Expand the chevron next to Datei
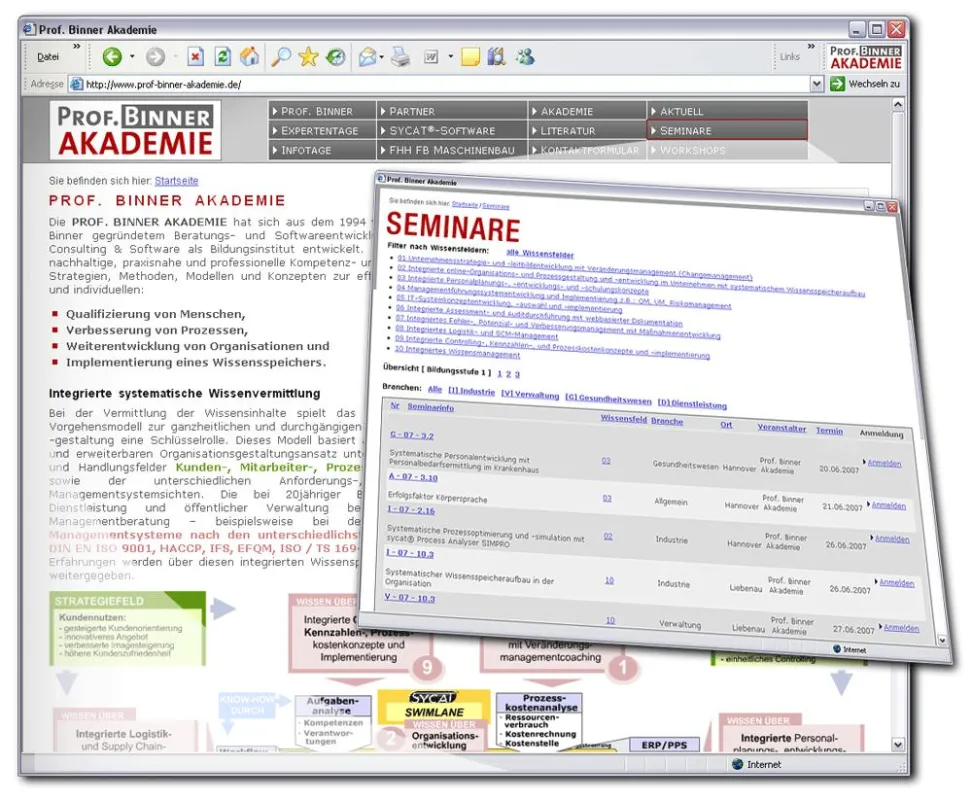 point(77,46)
